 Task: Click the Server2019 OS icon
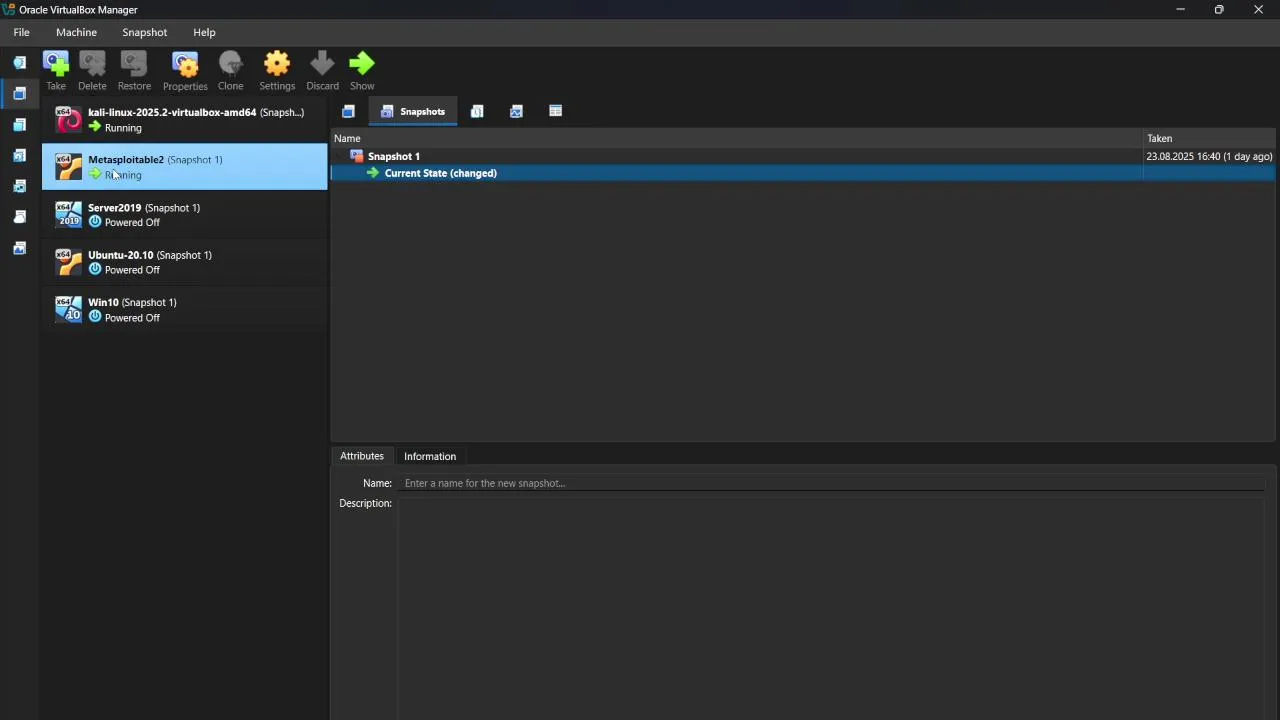click(x=68, y=214)
